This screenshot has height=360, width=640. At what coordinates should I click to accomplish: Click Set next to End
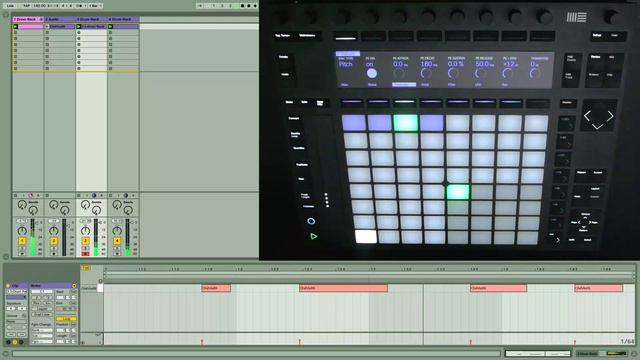pos(73,303)
